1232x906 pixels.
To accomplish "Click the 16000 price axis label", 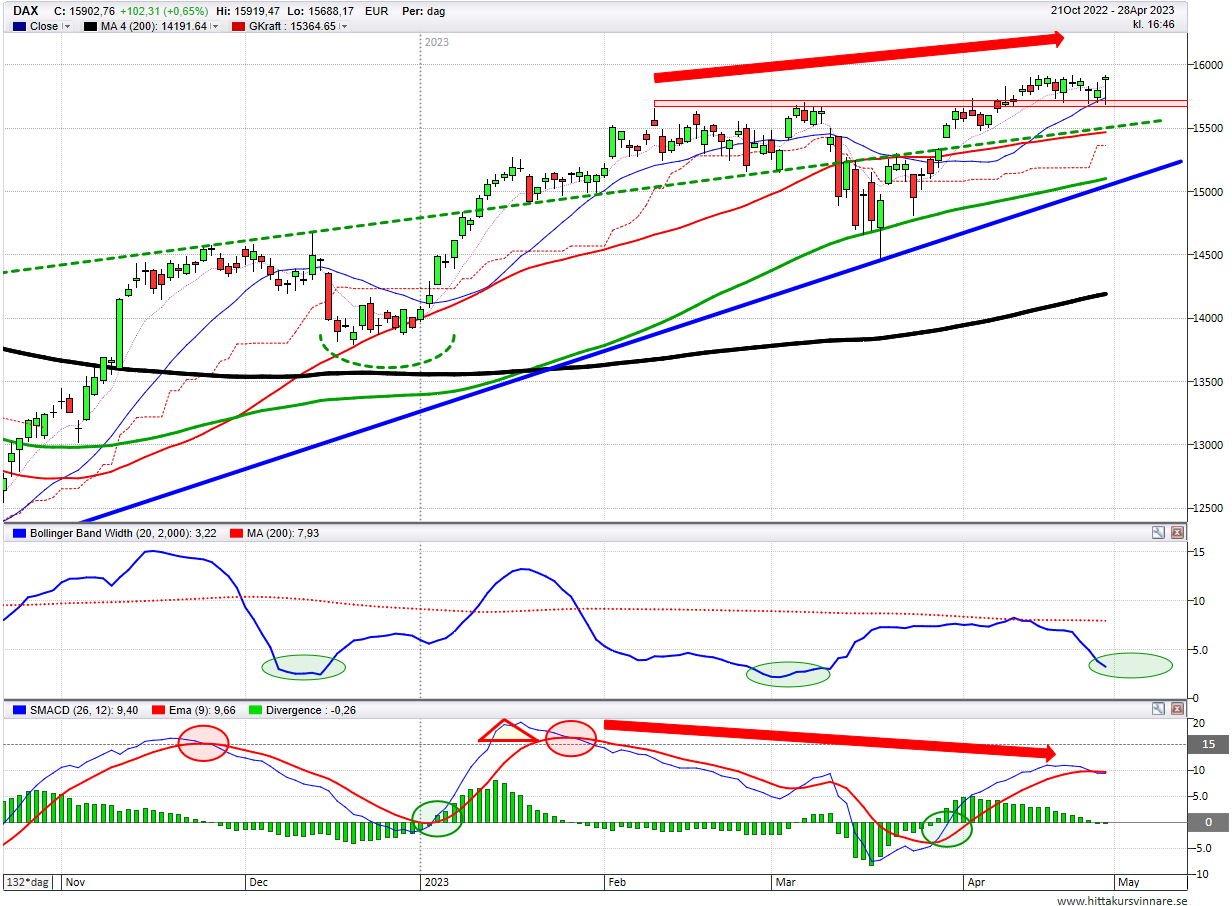I will click(1208, 65).
